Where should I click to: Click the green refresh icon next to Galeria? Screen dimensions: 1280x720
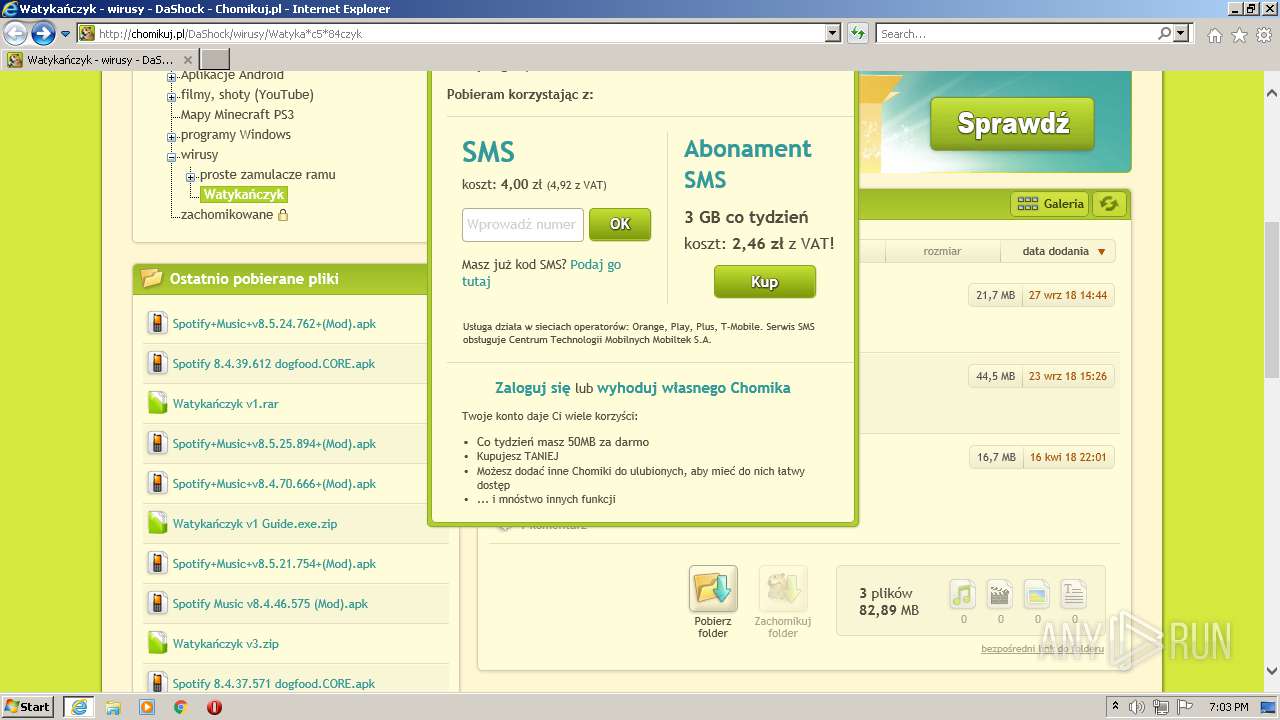coord(1108,204)
